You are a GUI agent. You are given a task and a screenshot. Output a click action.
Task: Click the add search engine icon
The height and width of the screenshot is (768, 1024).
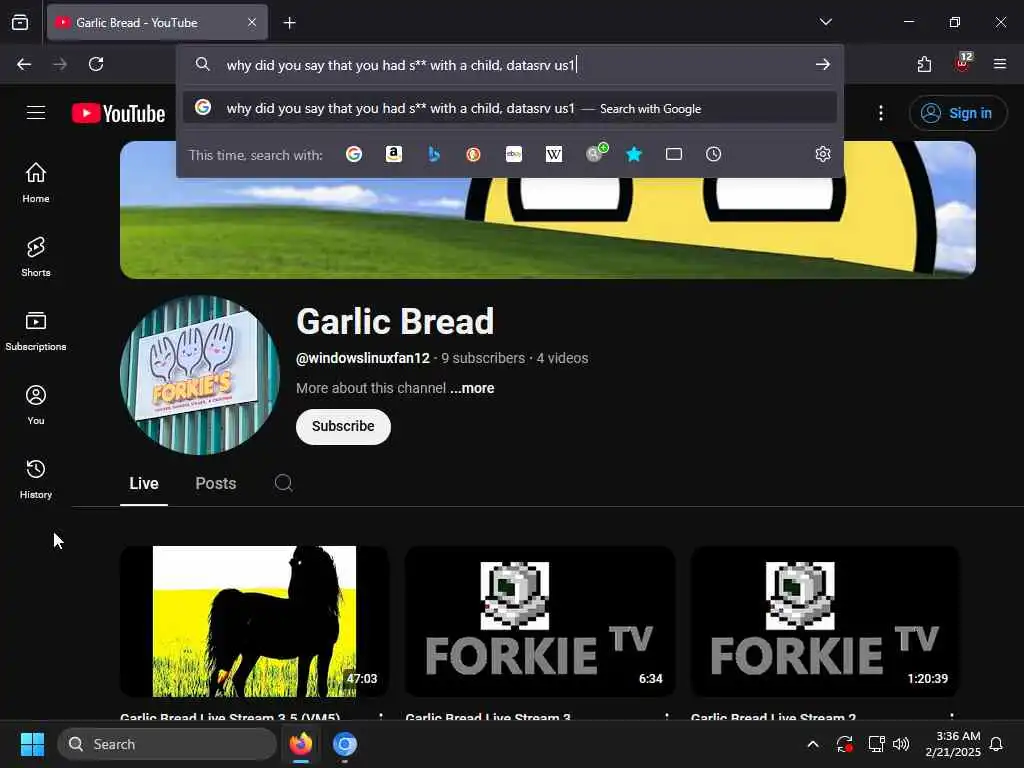click(x=596, y=153)
